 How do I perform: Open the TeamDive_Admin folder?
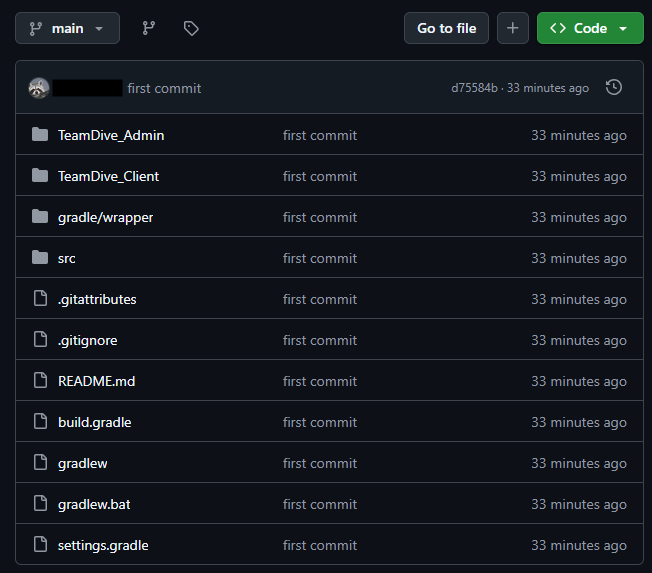click(x=111, y=135)
